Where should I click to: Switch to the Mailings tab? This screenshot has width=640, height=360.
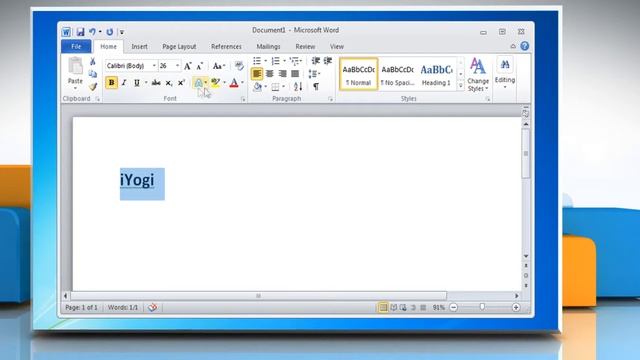pyautogui.click(x=268, y=47)
